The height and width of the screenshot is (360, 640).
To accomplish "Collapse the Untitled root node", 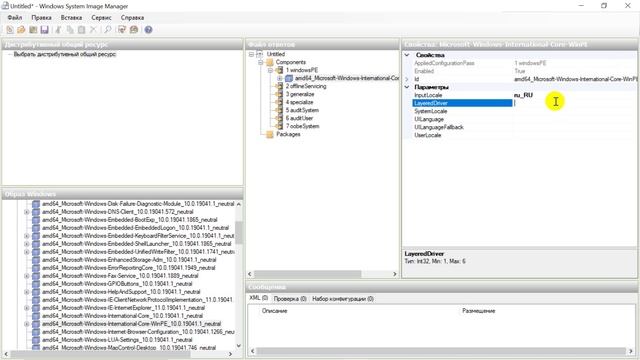I will click(251, 54).
